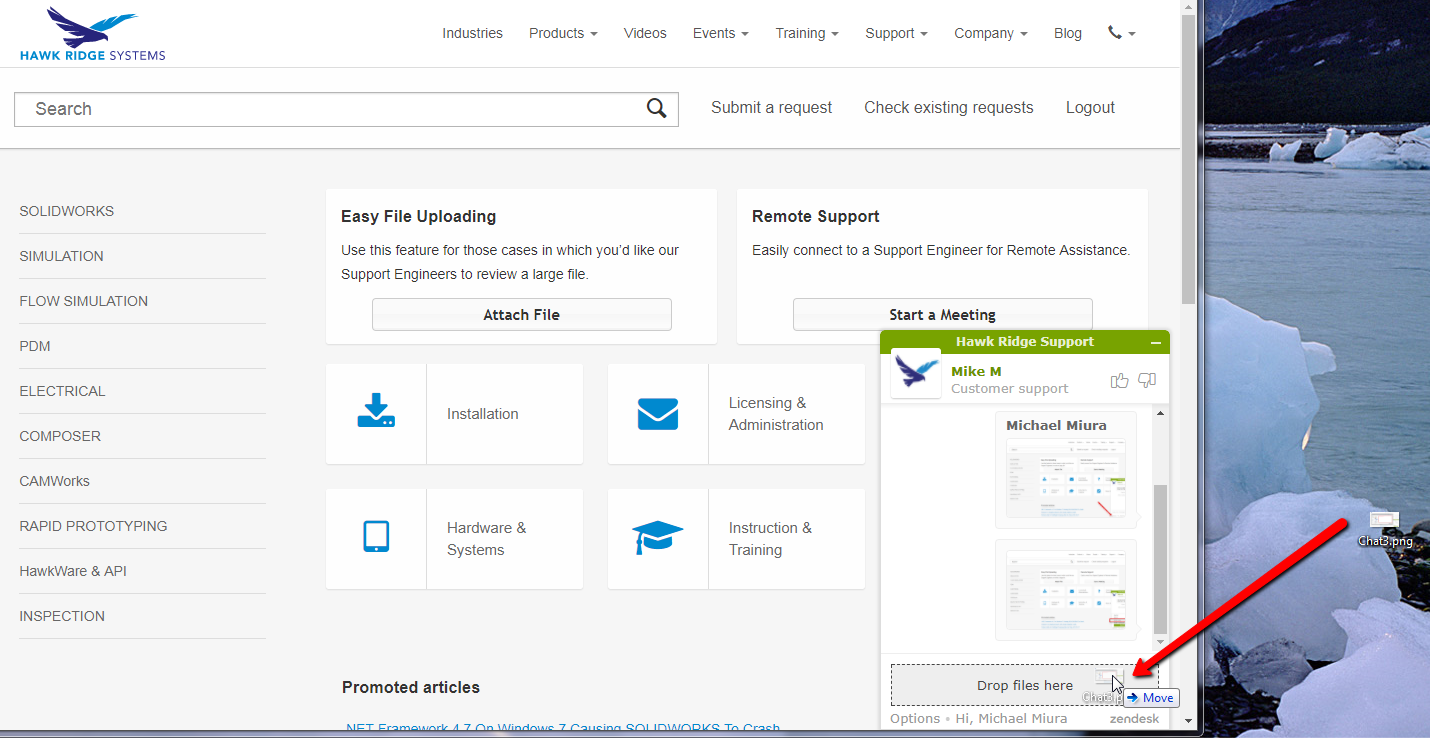
Task: Click the Attach File button
Action: (521, 314)
